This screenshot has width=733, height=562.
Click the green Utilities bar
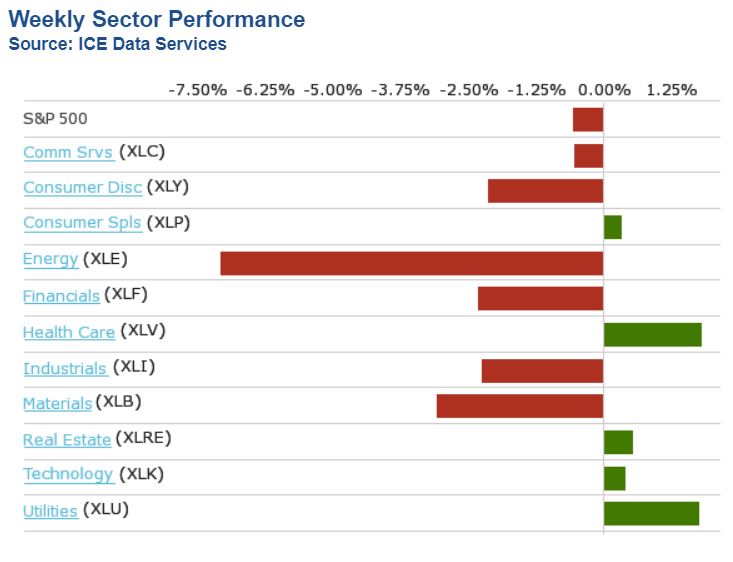651,513
